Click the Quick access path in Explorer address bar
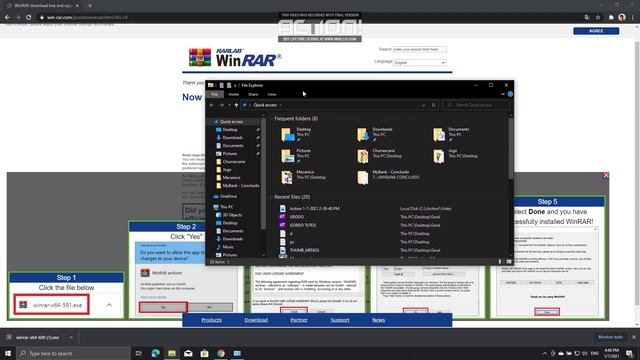Image resolution: width=640 pixels, height=360 pixels. point(265,105)
